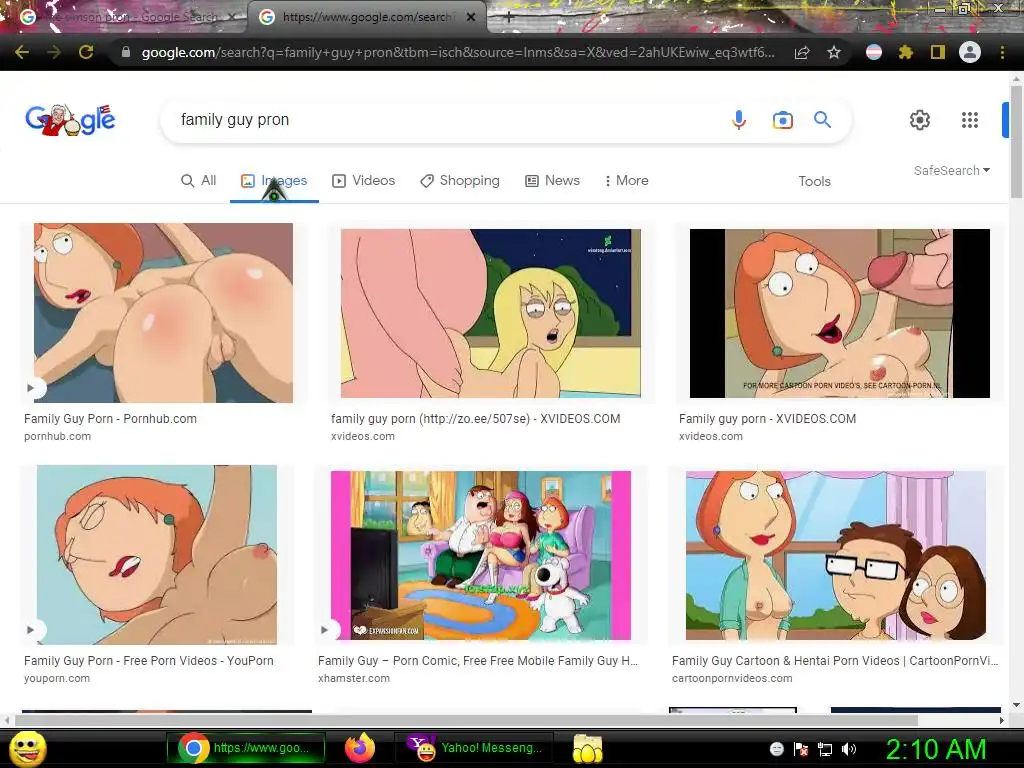Click the 2:10 AM taskbar clock
1024x768 pixels.
[x=936, y=749]
